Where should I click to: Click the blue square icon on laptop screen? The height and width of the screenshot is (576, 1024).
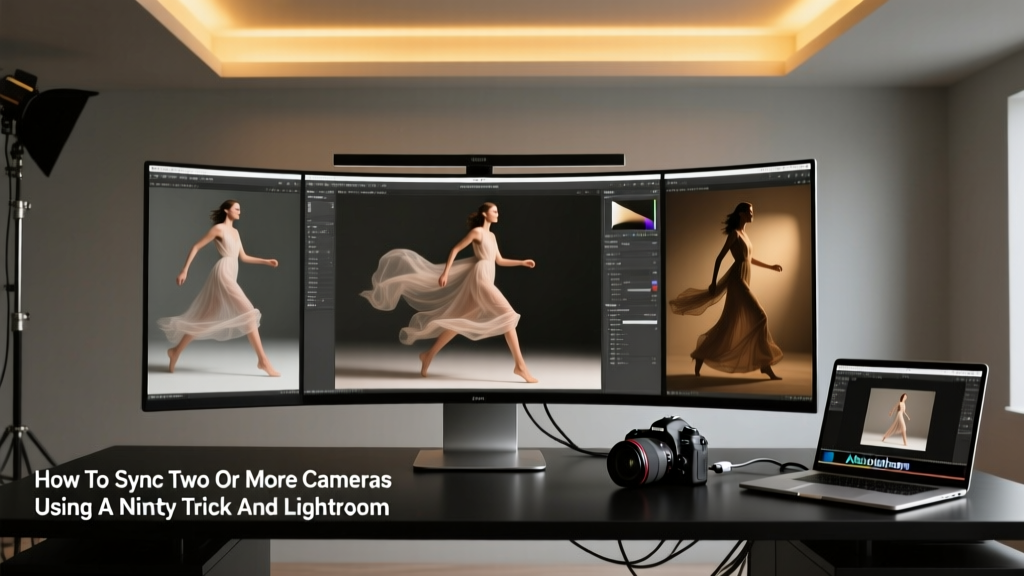click(x=829, y=456)
